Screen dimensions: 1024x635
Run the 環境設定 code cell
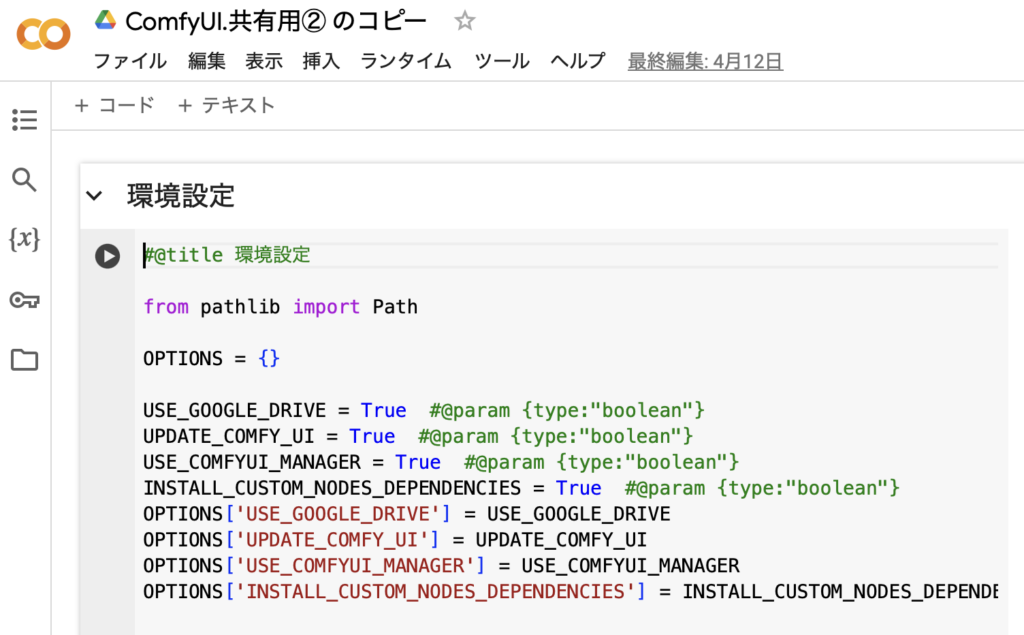click(x=107, y=256)
